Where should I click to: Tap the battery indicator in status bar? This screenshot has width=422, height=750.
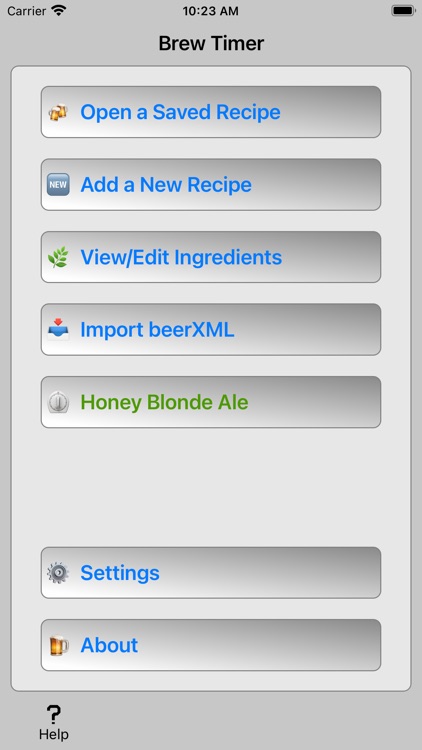(x=403, y=11)
